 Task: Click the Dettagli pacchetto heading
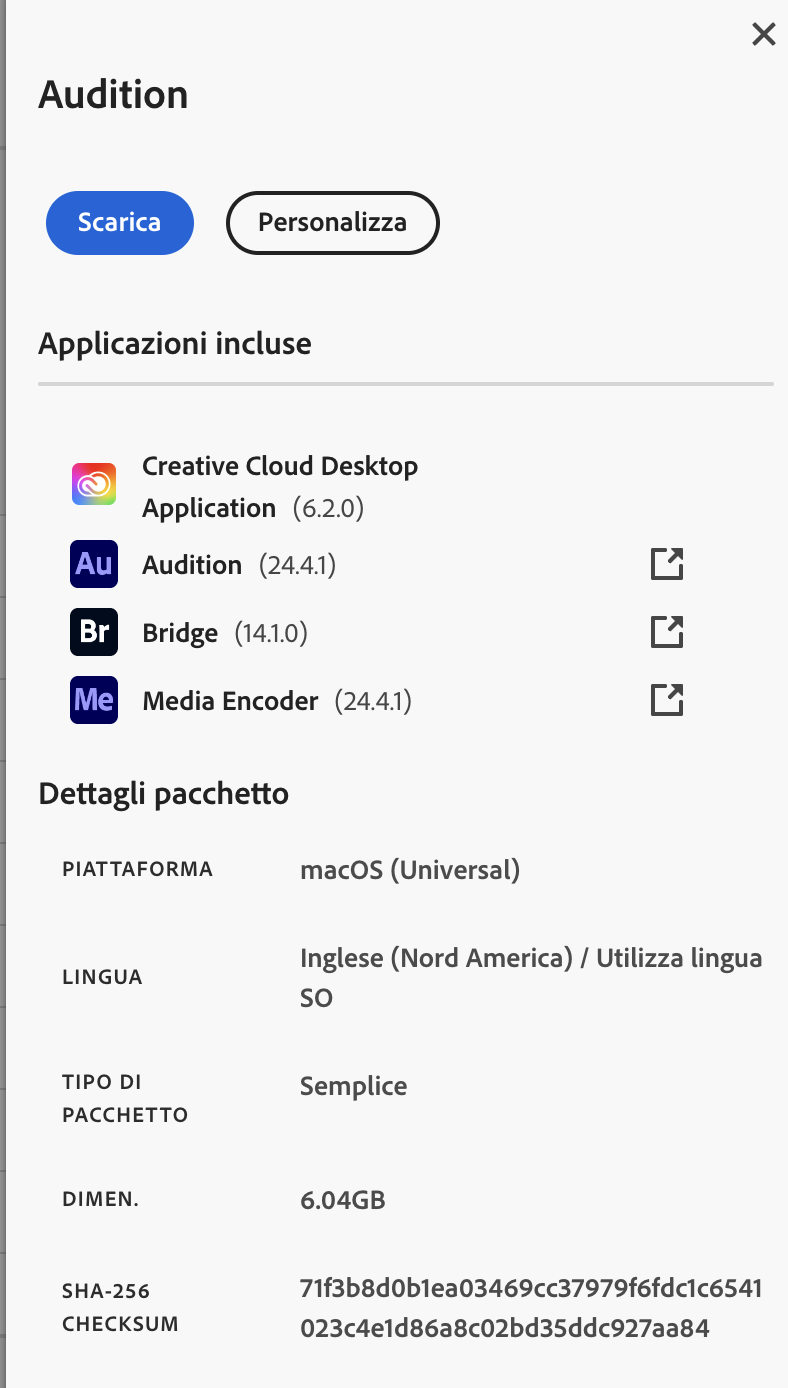(x=163, y=794)
